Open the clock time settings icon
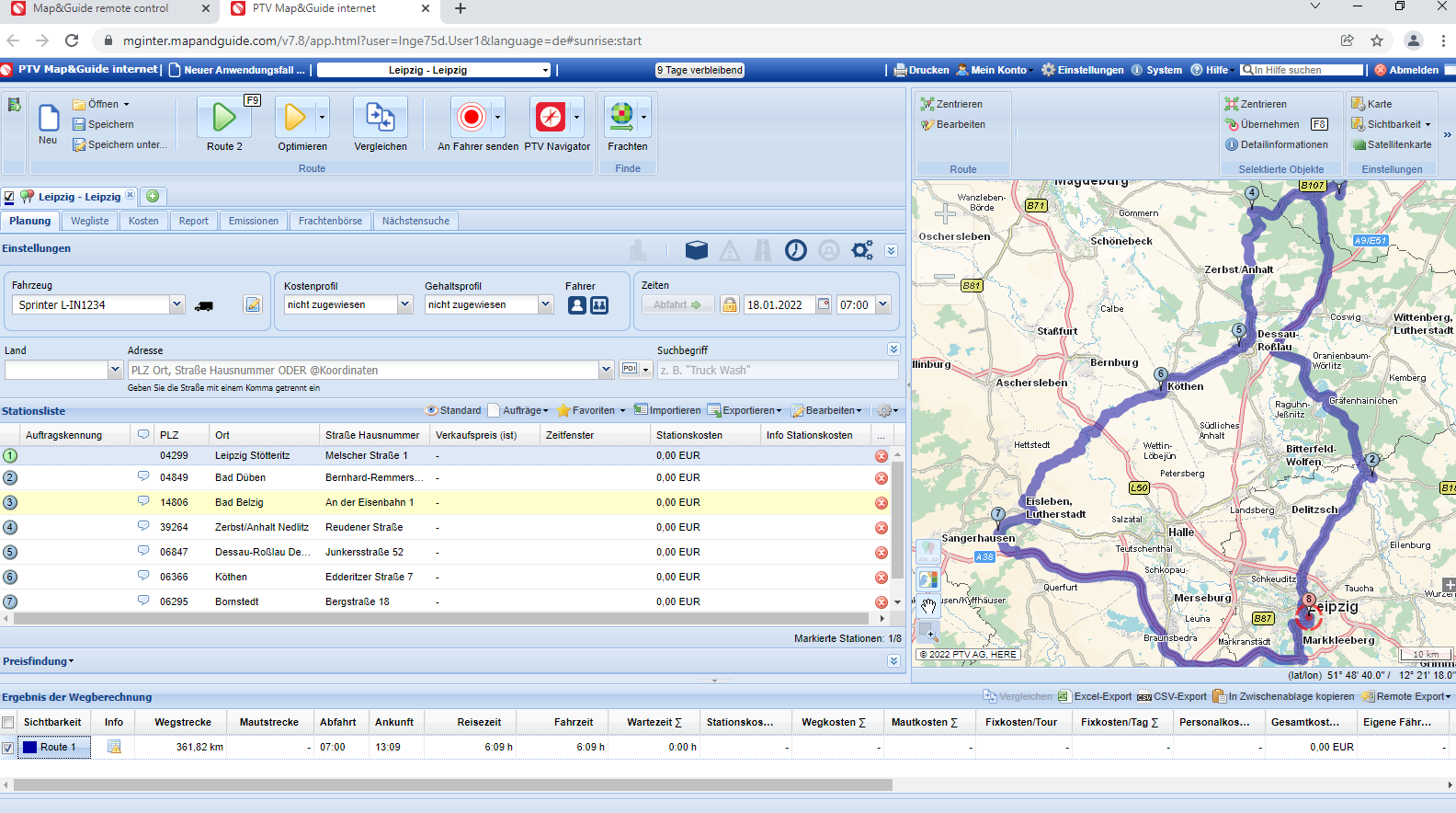Screen dimensions: 1456x813 796,250
